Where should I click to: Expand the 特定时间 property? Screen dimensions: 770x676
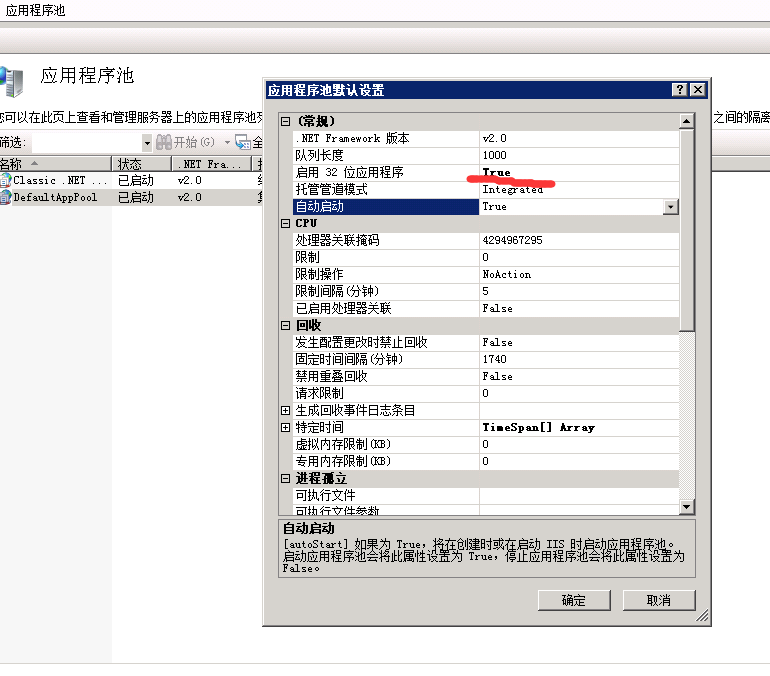[x=285, y=428]
